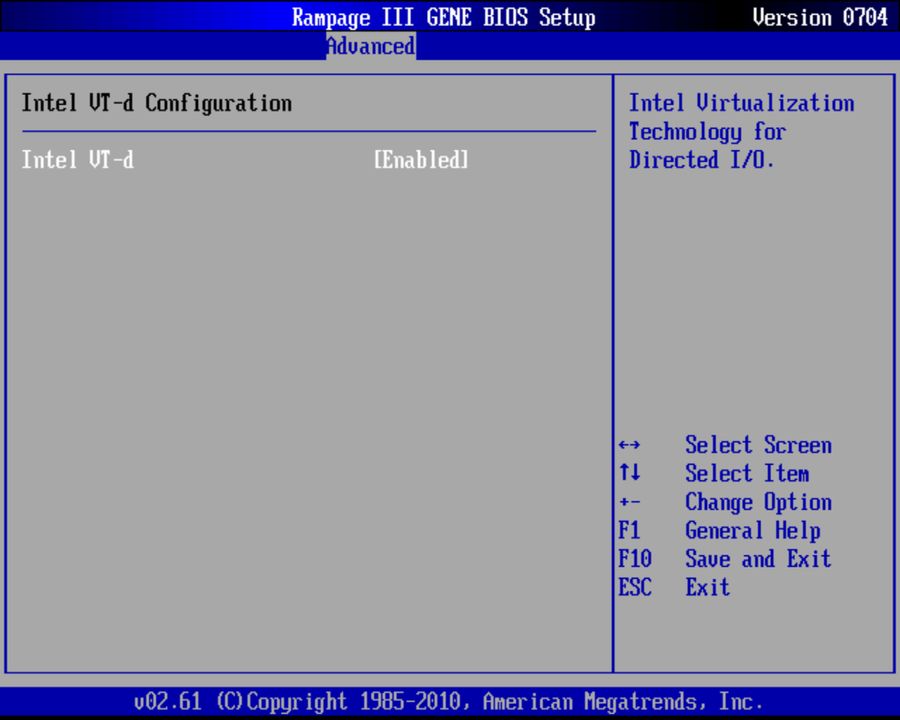Click the 'Rampage III GENE BIOS Setup' title
The image size is (900, 720).
[444, 17]
